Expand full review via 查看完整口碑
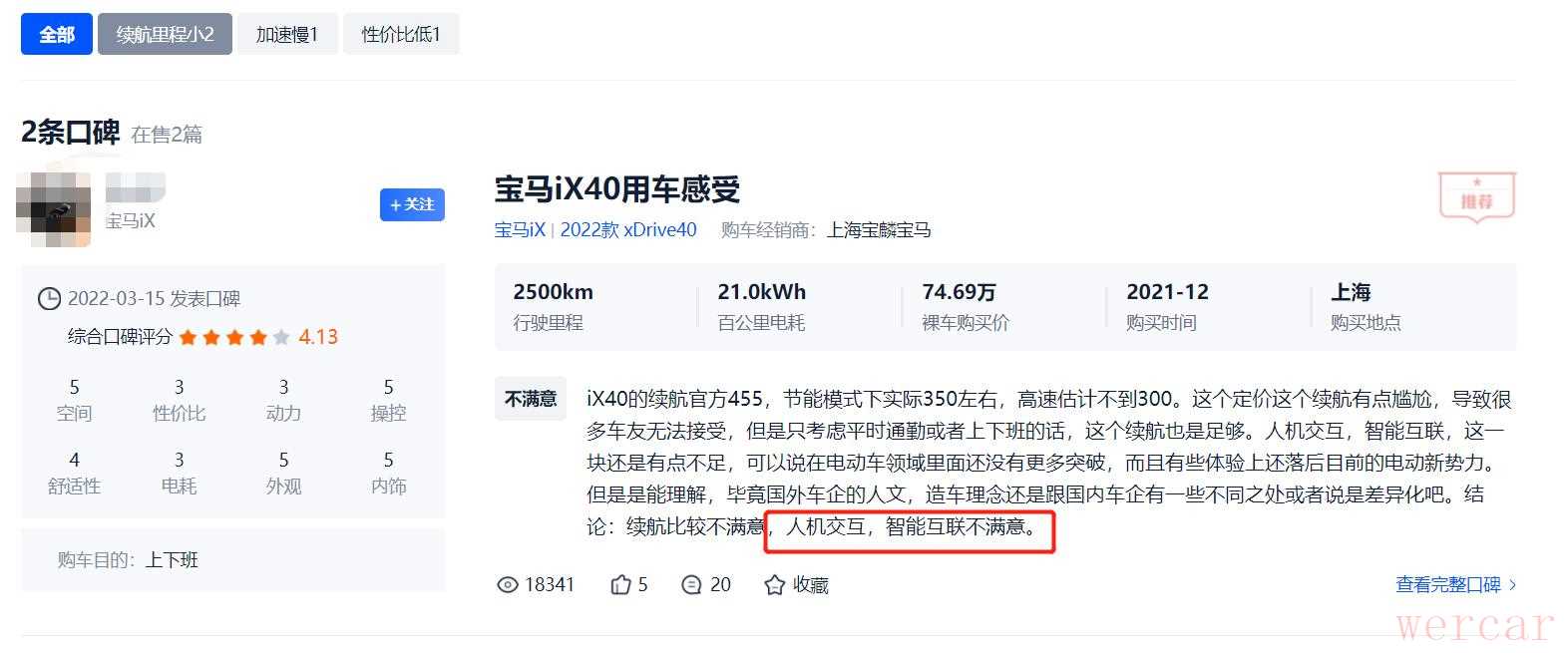Screen dimensions: 1568x653 click(1455, 585)
